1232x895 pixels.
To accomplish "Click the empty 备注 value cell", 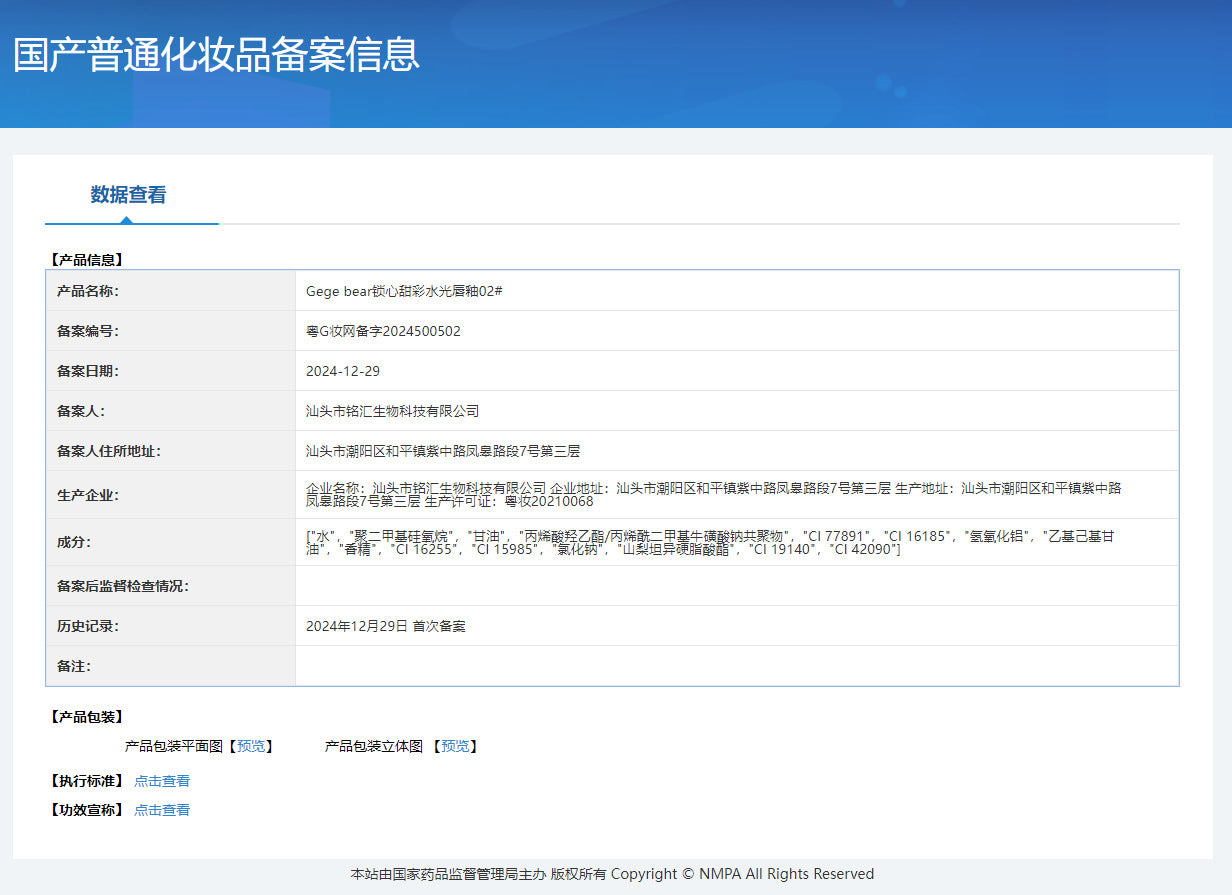I will [x=736, y=666].
